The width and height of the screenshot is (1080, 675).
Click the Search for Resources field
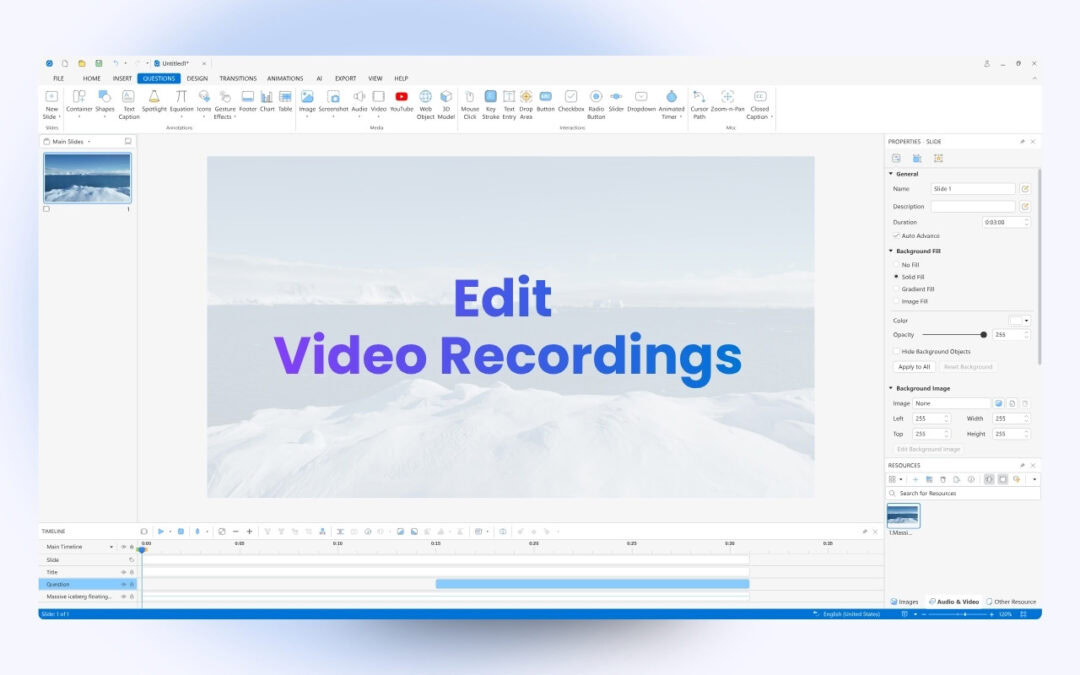pos(962,493)
